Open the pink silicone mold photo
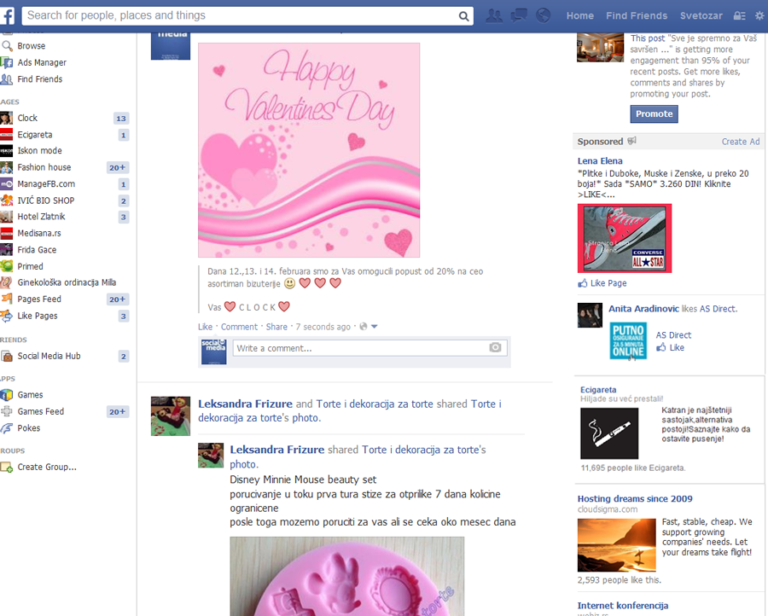 [347, 576]
